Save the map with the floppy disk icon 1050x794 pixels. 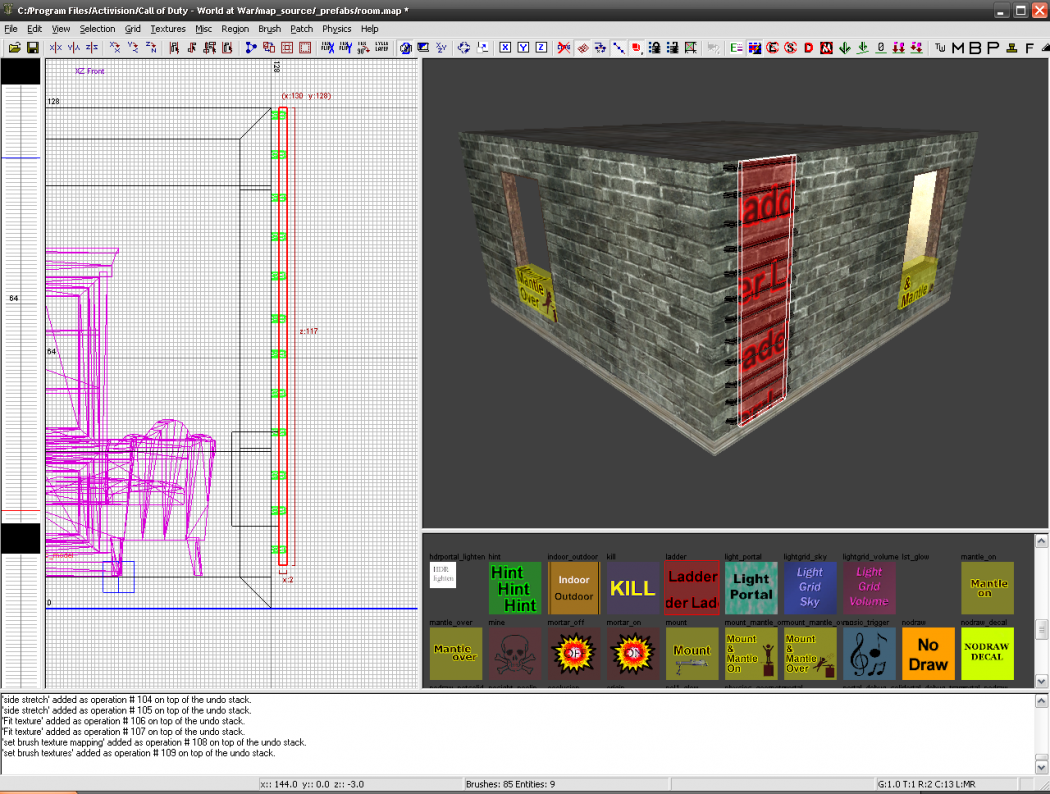point(33,48)
